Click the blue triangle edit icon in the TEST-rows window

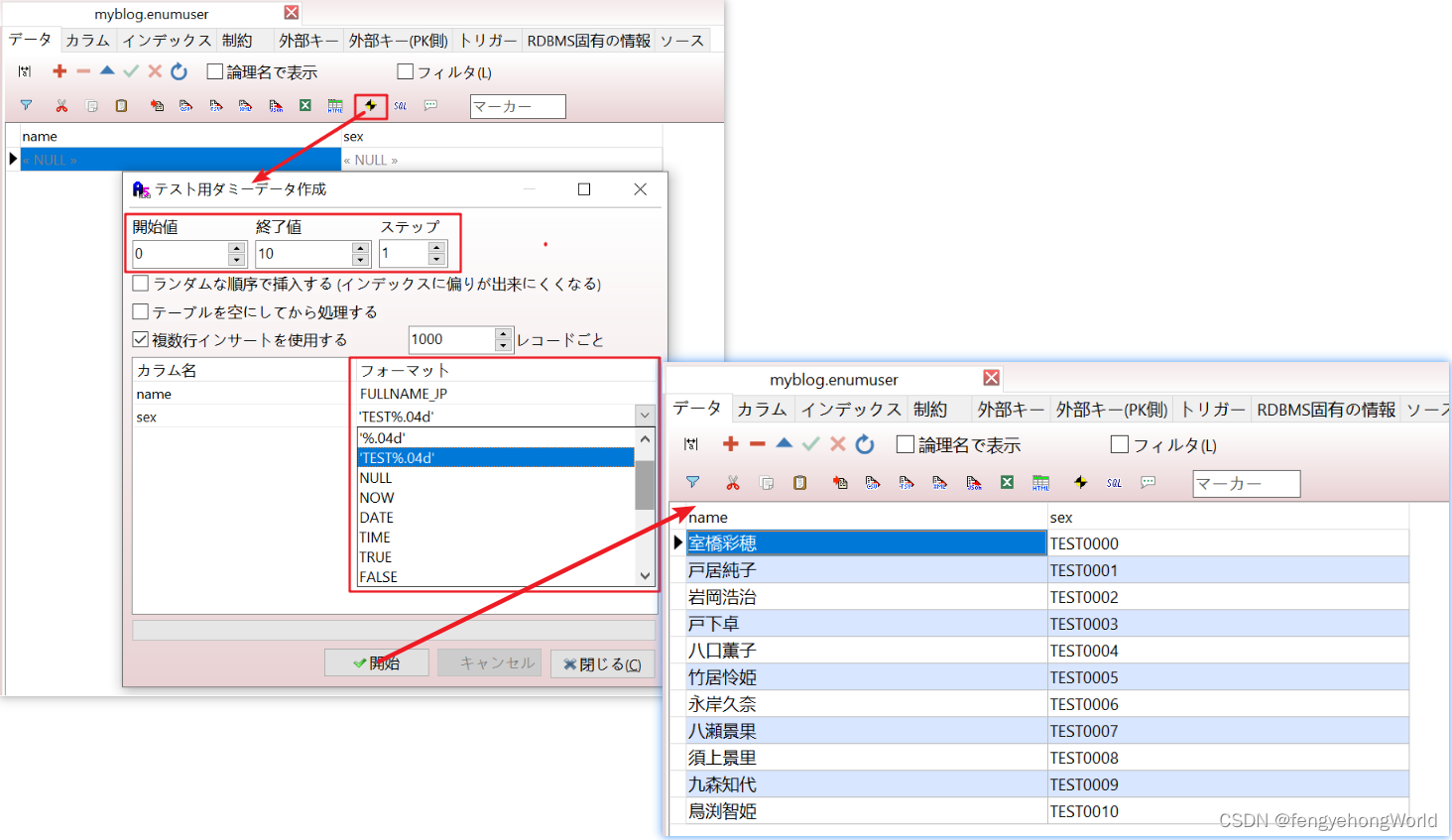(x=785, y=443)
